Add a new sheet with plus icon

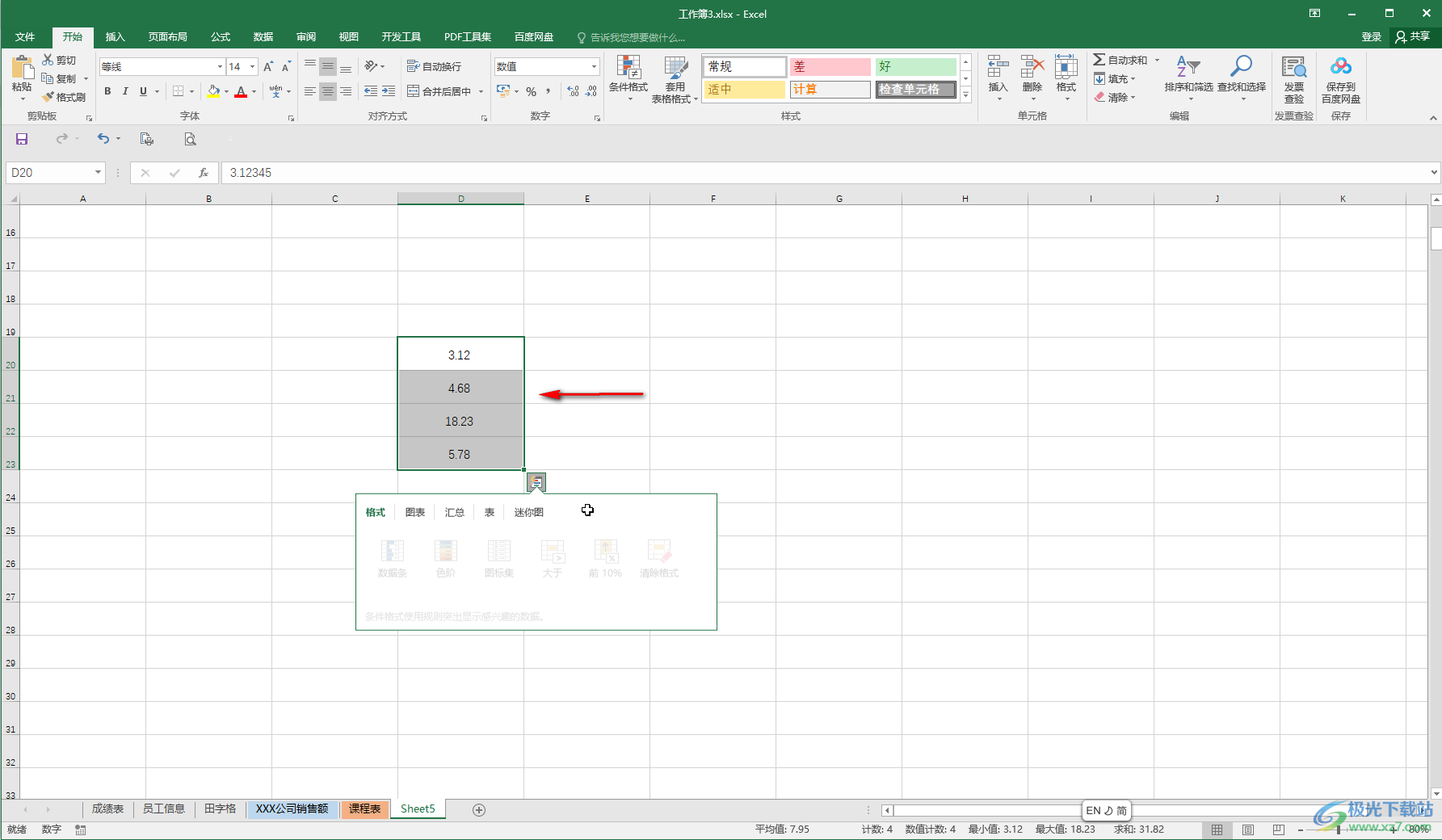coord(479,809)
